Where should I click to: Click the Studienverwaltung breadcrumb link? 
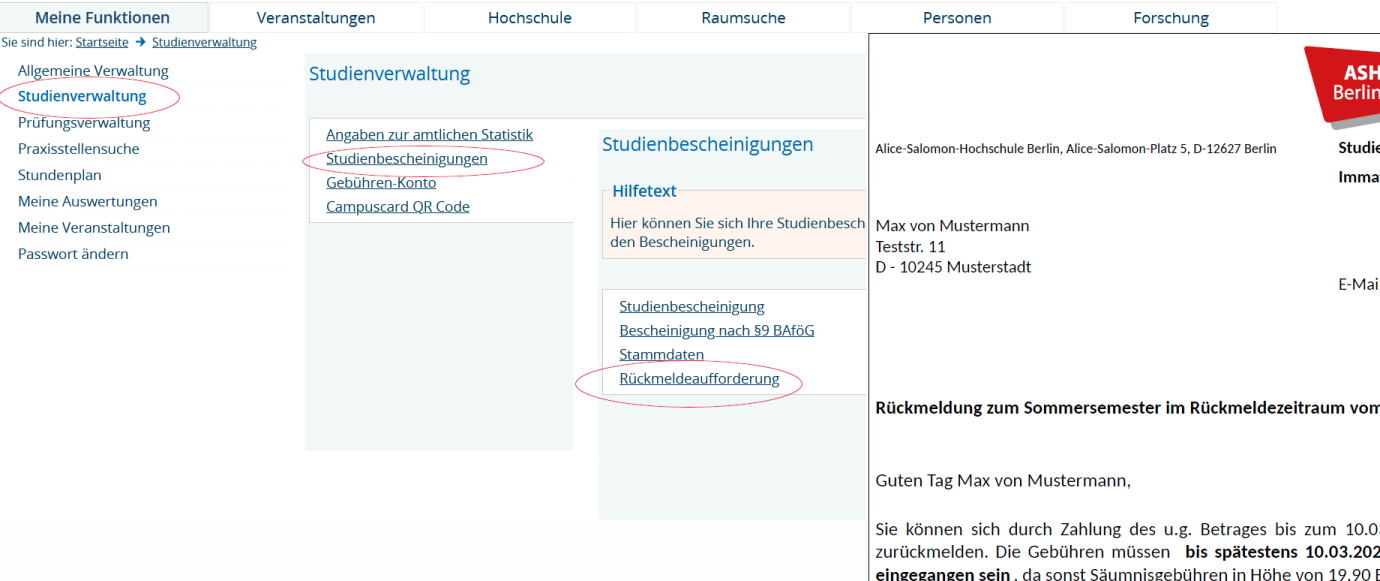click(204, 42)
